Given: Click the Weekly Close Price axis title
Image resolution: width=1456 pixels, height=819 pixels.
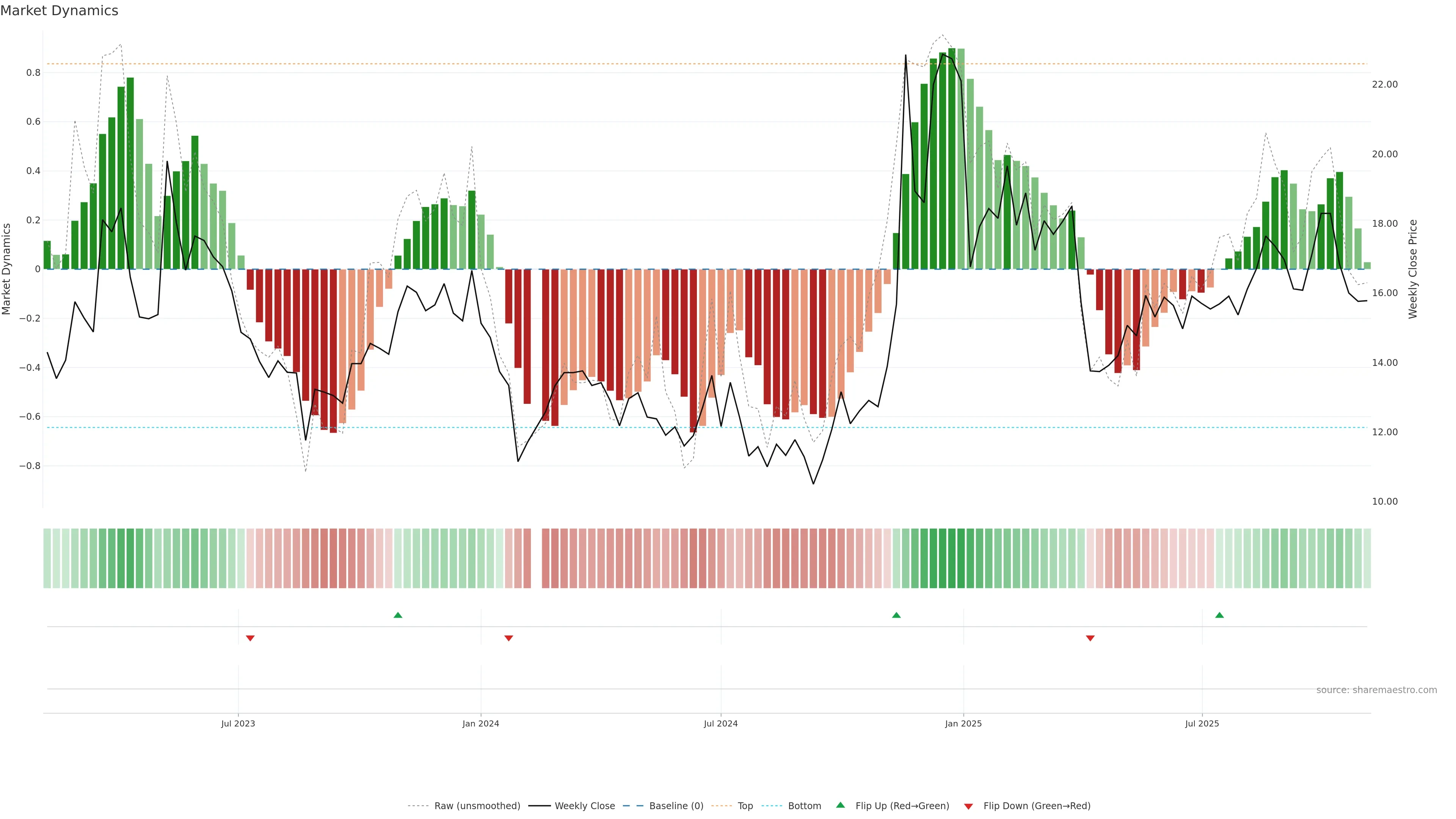Looking at the screenshot, I should point(1413,269).
